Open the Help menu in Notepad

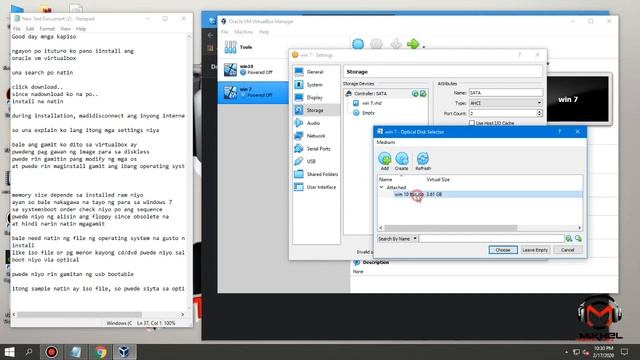coord(81,29)
